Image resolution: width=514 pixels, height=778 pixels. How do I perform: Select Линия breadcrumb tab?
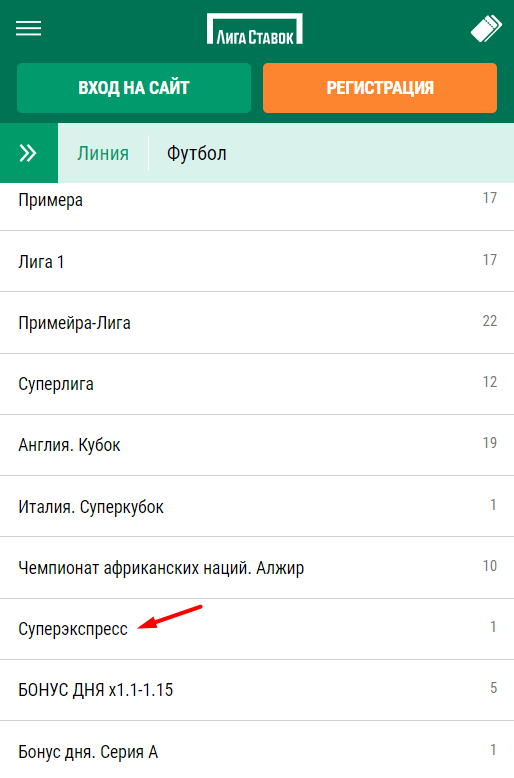coord(103,153)
